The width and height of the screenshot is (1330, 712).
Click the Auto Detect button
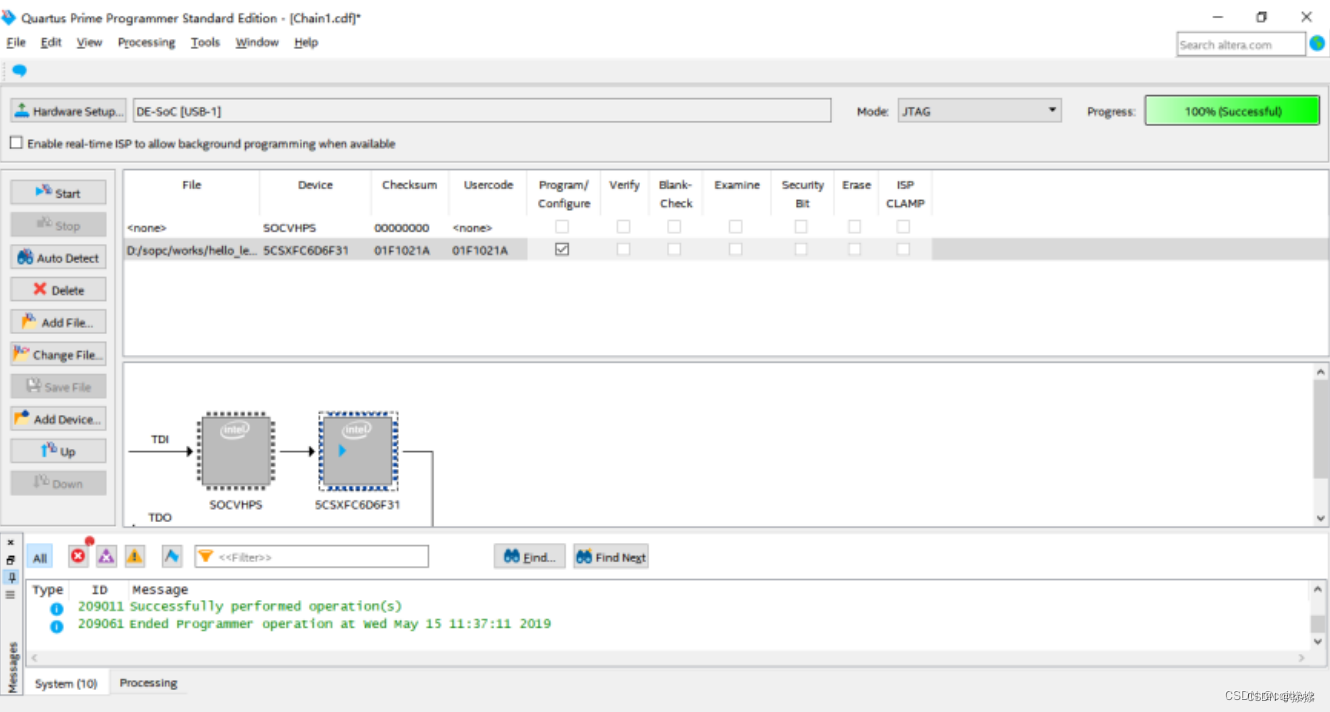coord(58,257)
